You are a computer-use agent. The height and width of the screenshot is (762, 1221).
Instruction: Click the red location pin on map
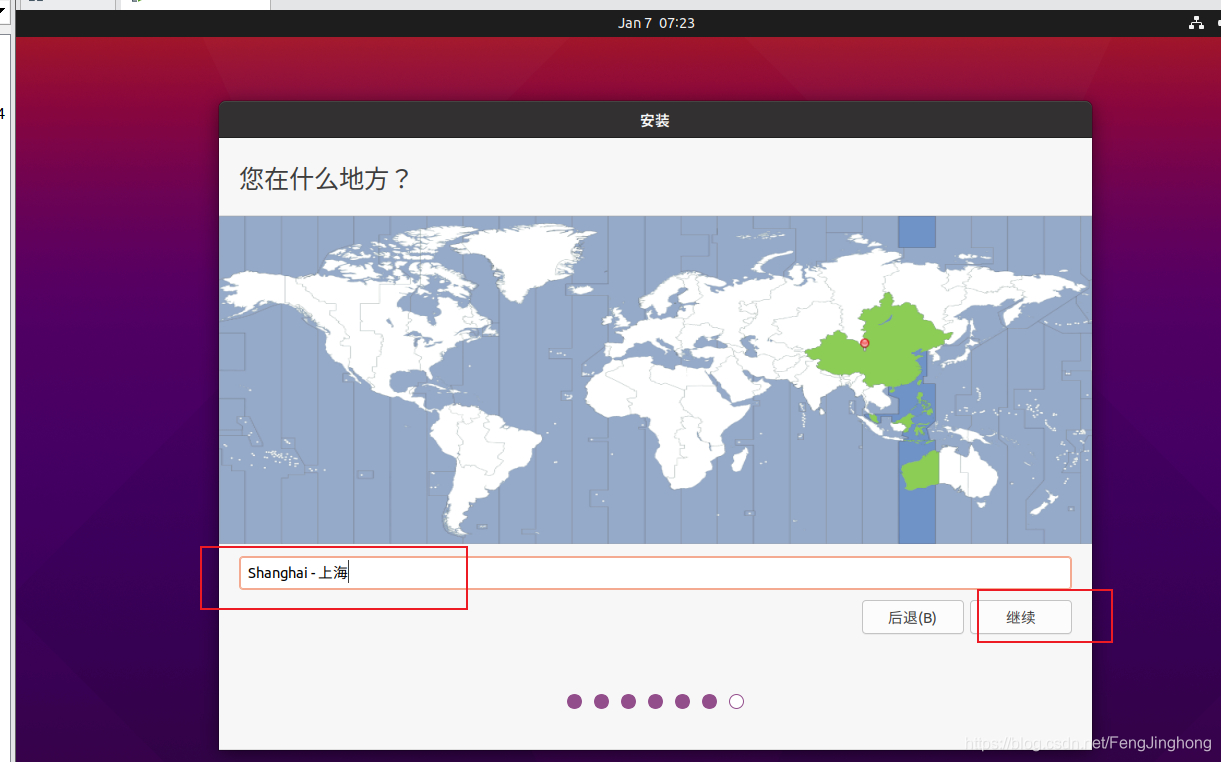tap(865, 343)
